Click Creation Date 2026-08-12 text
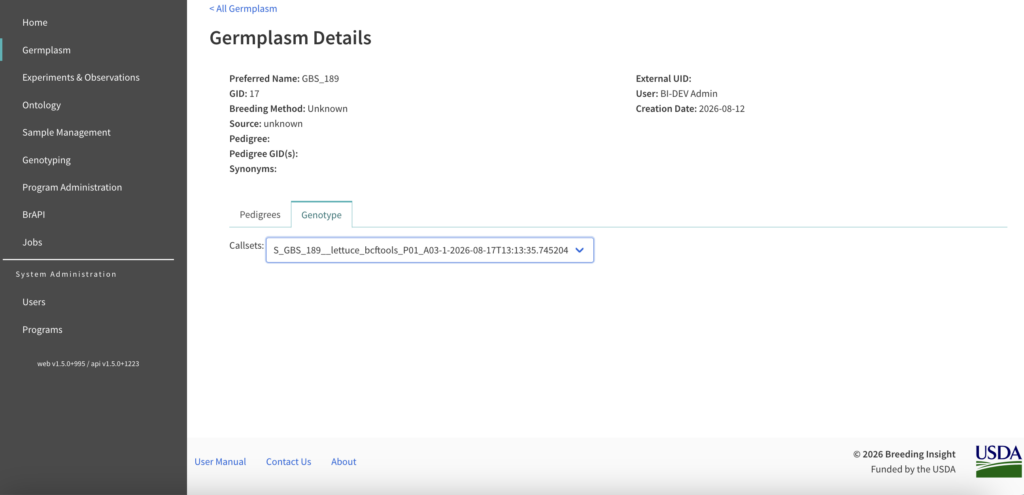Image resolution: width=1024 pixels, height=495 pixels. tap(690, 108)
